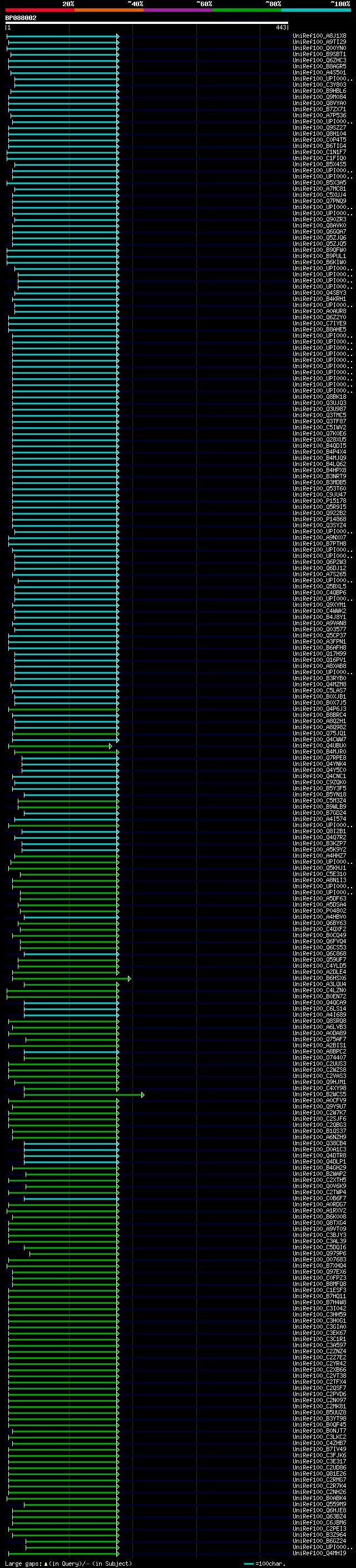Select hit UniRef100_B9WLB9
356x1568 pixels.
click(x=319, y=807)
